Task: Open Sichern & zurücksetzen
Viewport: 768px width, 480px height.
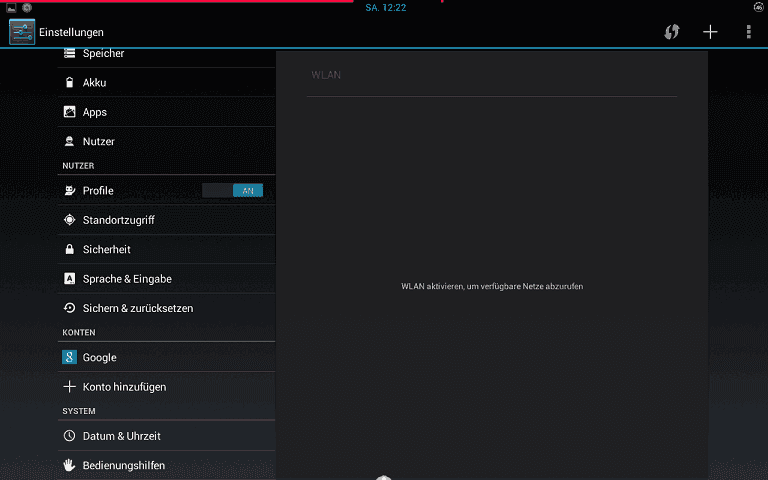Action: point(167,308)
